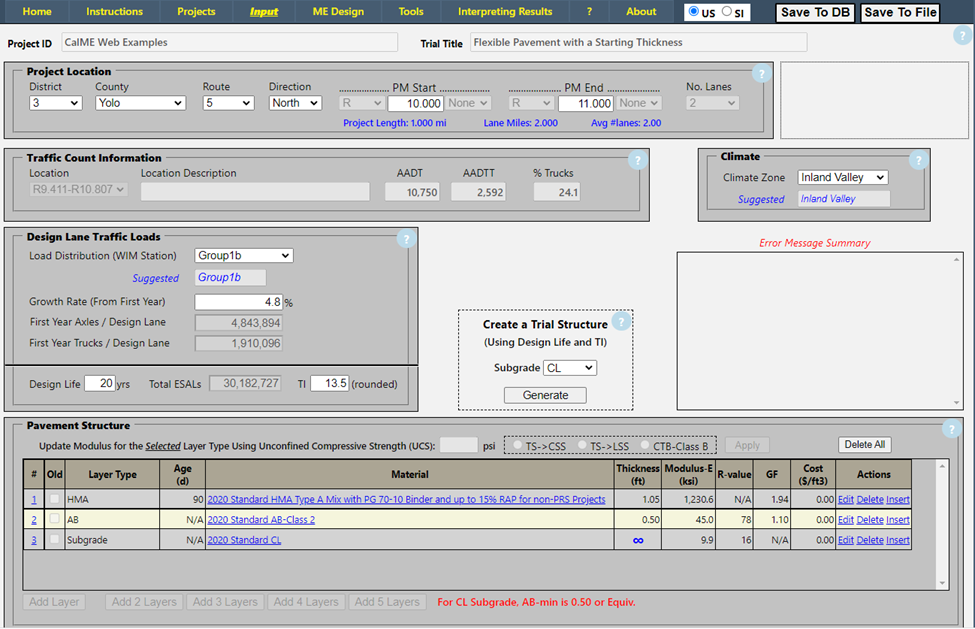Image resolution: width=975 pixels, height=629 pixels.
Task: Click help icon in Project Location panel
Action: 761,73
